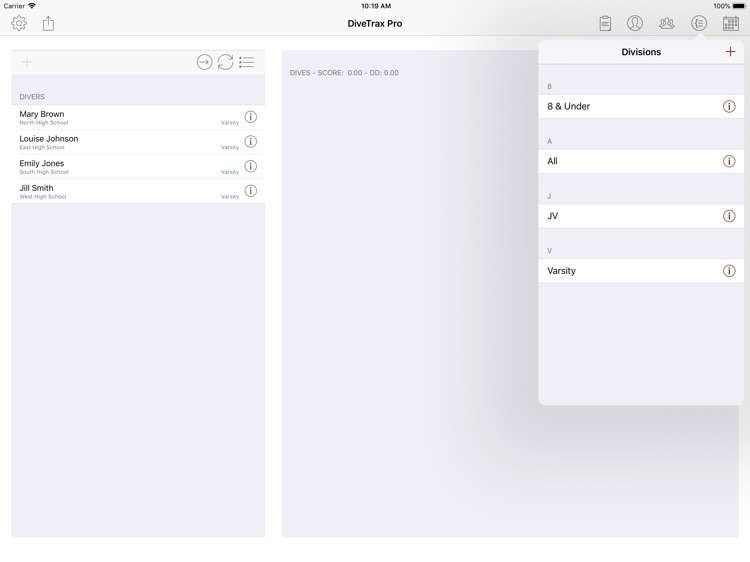
Task: Select diver Mary Brown
Action: (x=138, y=117)
